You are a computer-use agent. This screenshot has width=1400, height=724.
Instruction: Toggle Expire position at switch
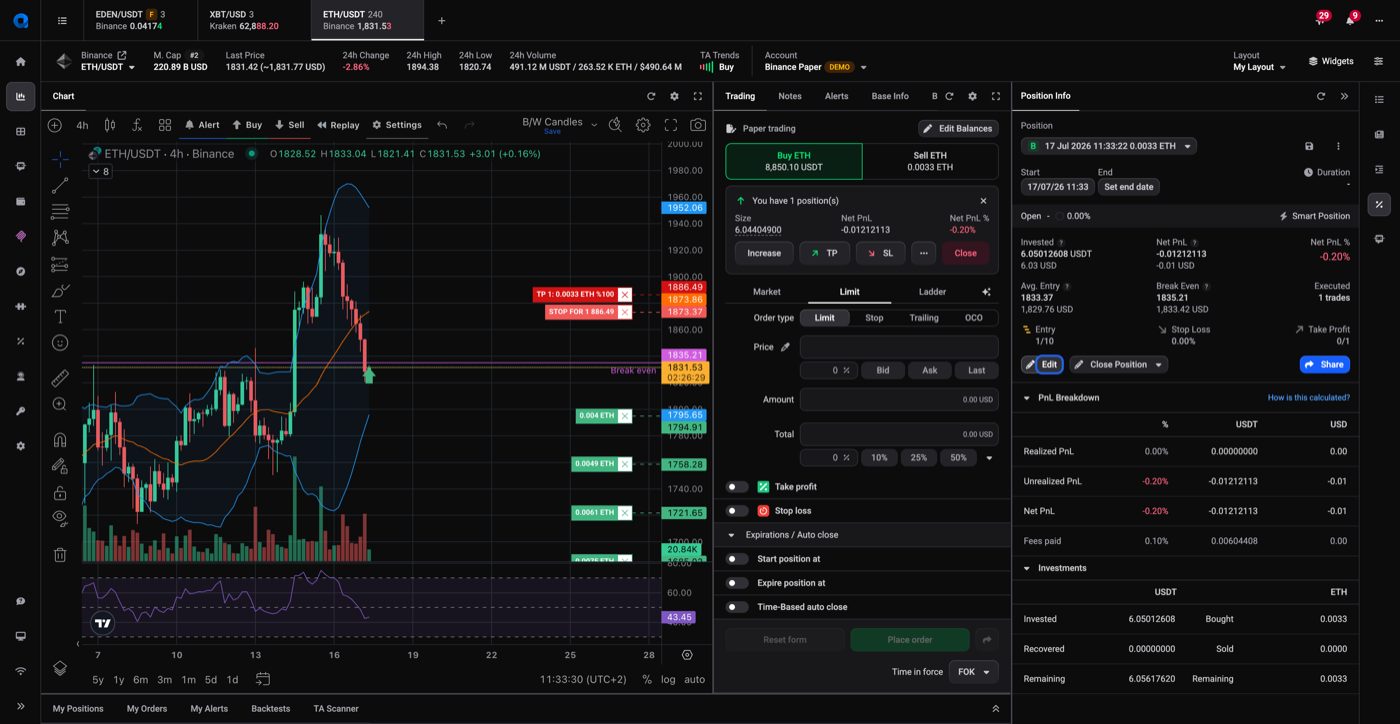tap(737, 583)
